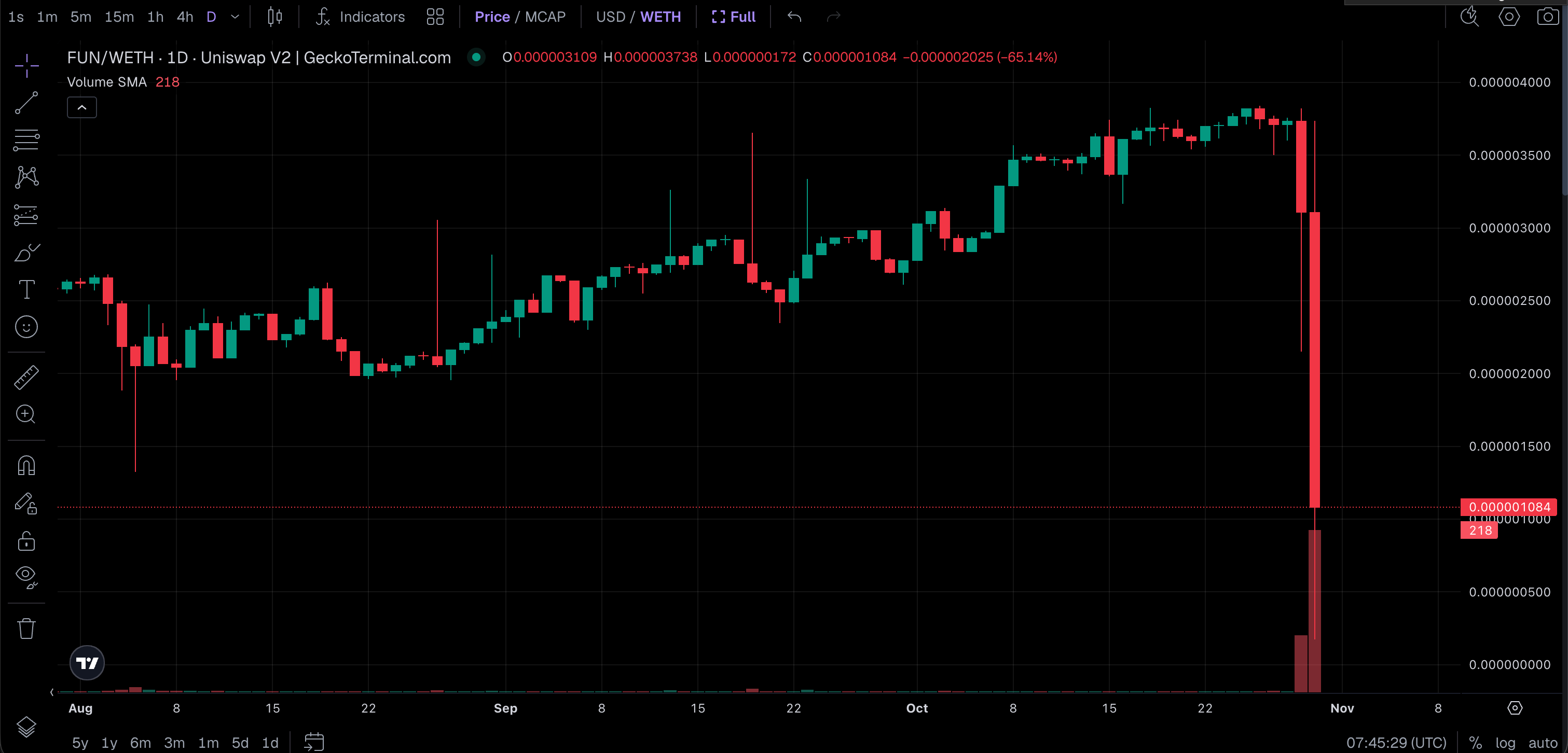Screen dimensions: 1568x753
Task: Select the text annotation tool
Action: pos(26,289)
